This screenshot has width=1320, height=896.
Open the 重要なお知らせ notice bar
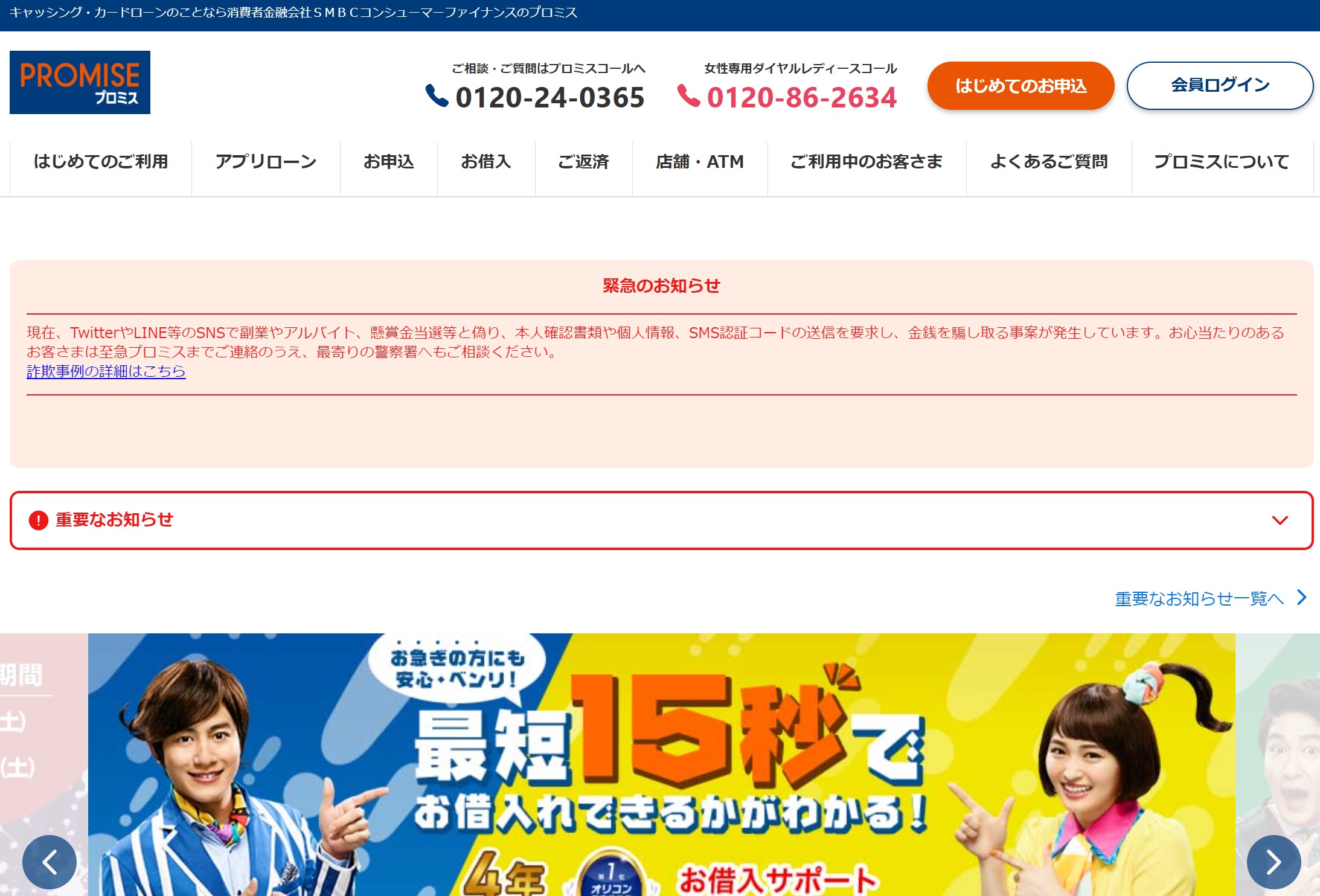tap(661, 520)
